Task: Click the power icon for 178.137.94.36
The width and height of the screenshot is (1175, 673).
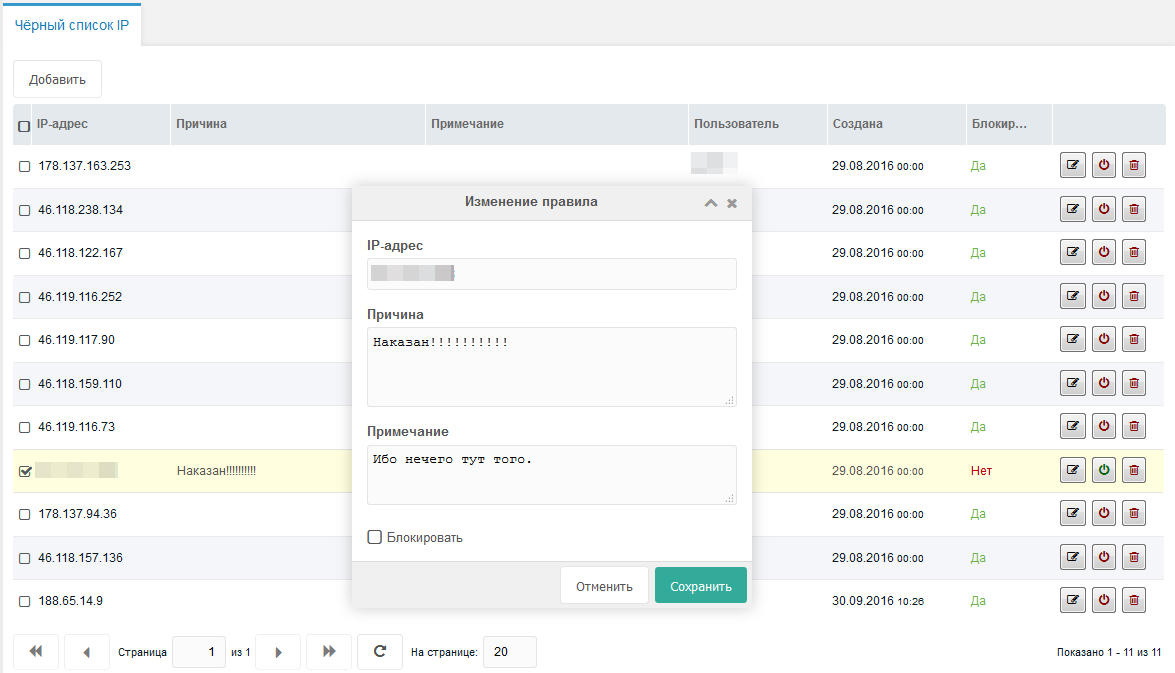Action: [x=1103, y=512]
